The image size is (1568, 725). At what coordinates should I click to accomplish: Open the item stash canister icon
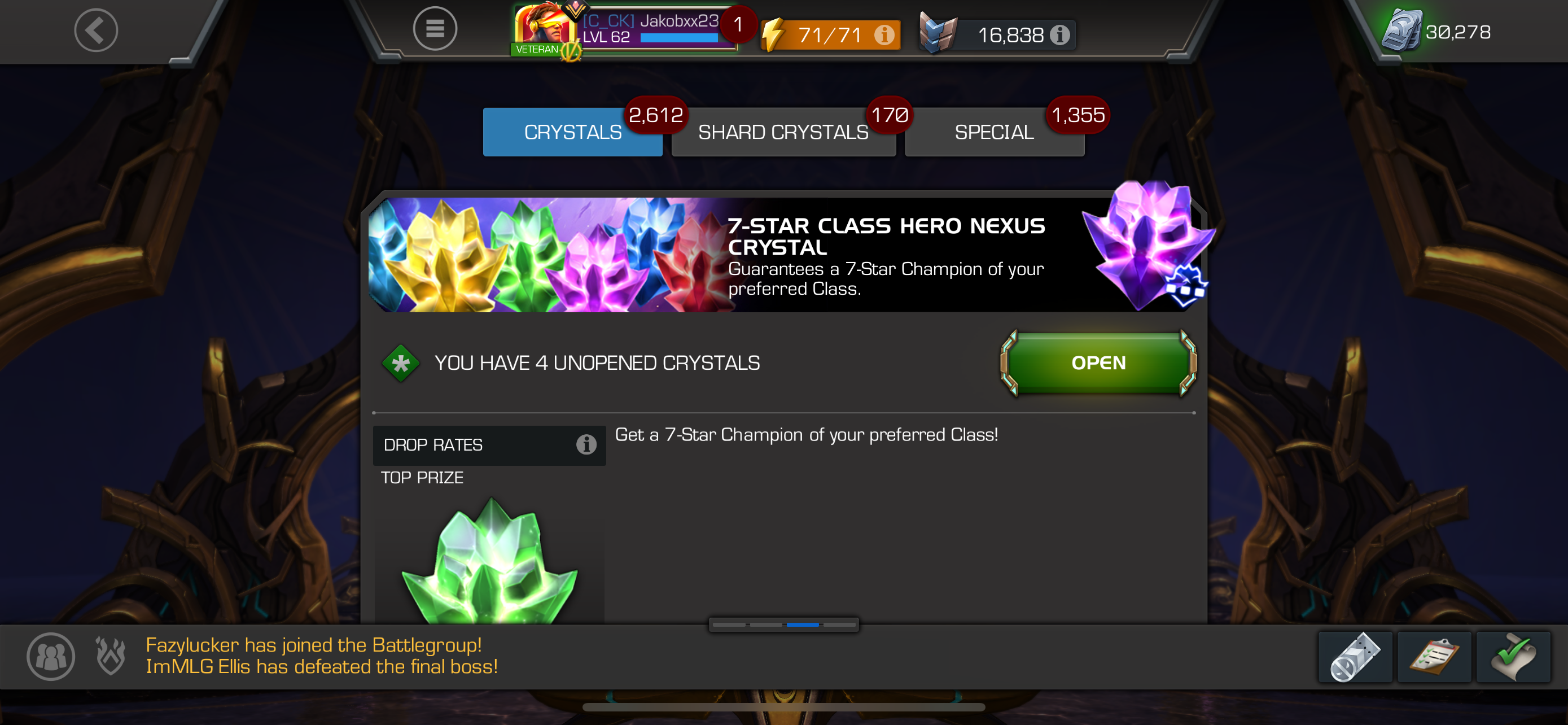tap(1355, 657)
